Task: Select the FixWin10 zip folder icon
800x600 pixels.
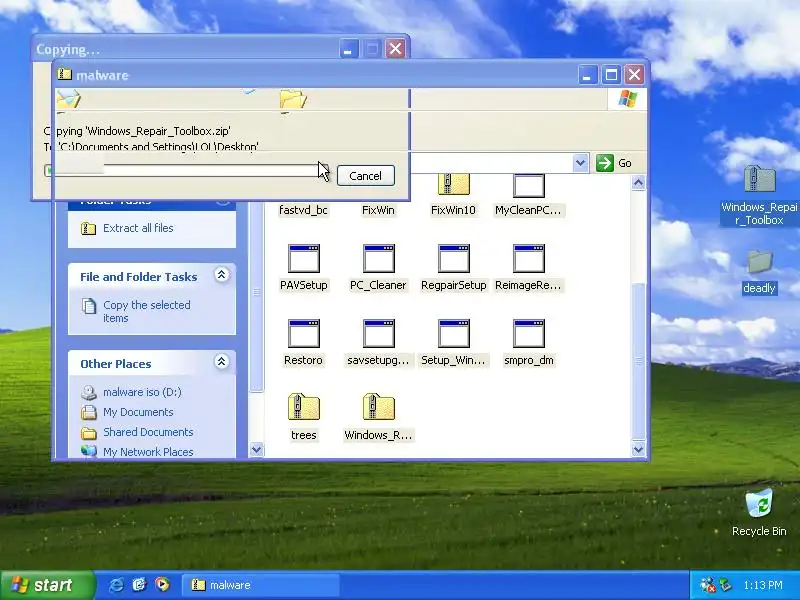Action: [454, 185]
